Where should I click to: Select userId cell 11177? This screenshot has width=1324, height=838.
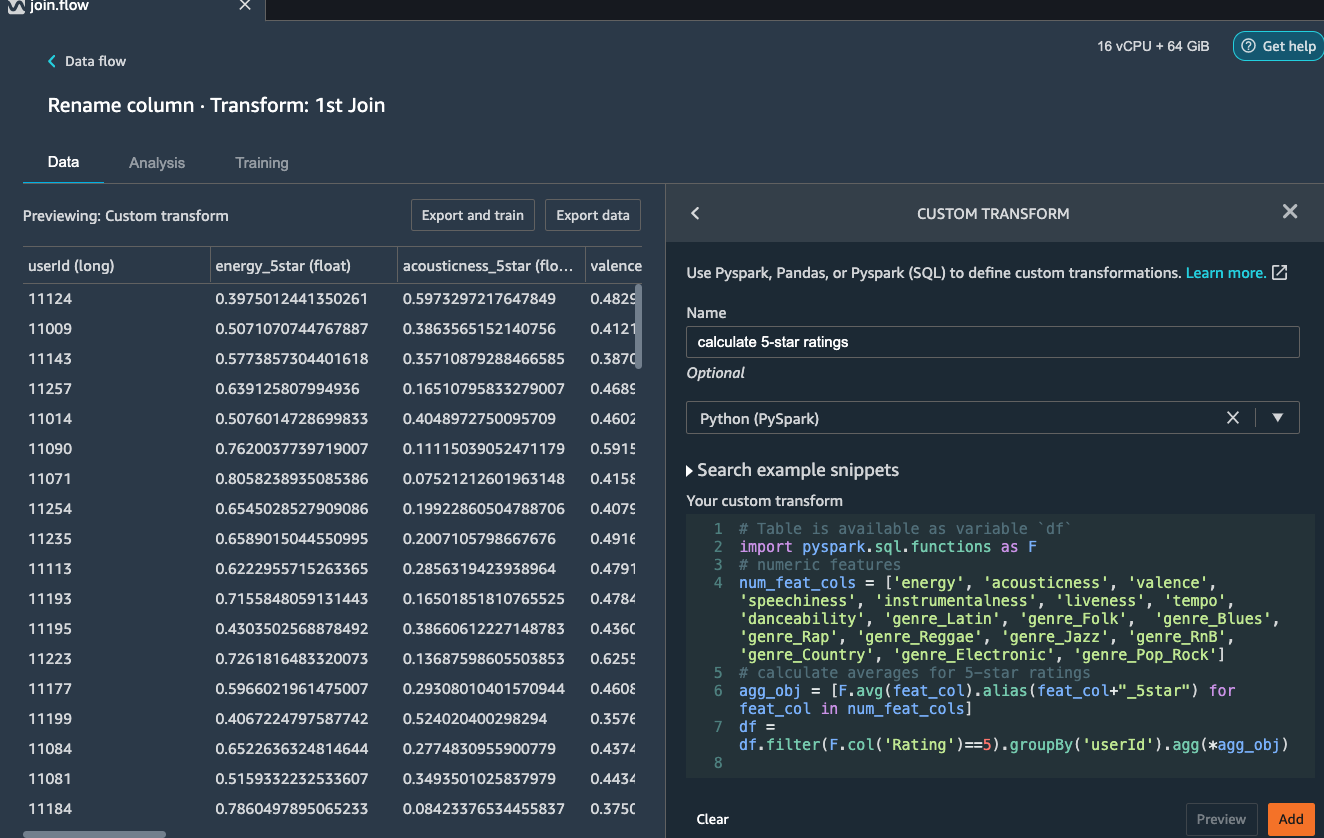[x=50, y=689]
